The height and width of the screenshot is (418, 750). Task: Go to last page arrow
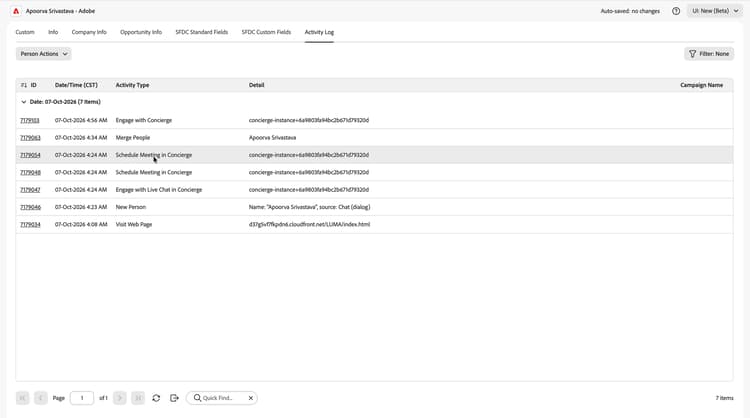tap(138, 398)
